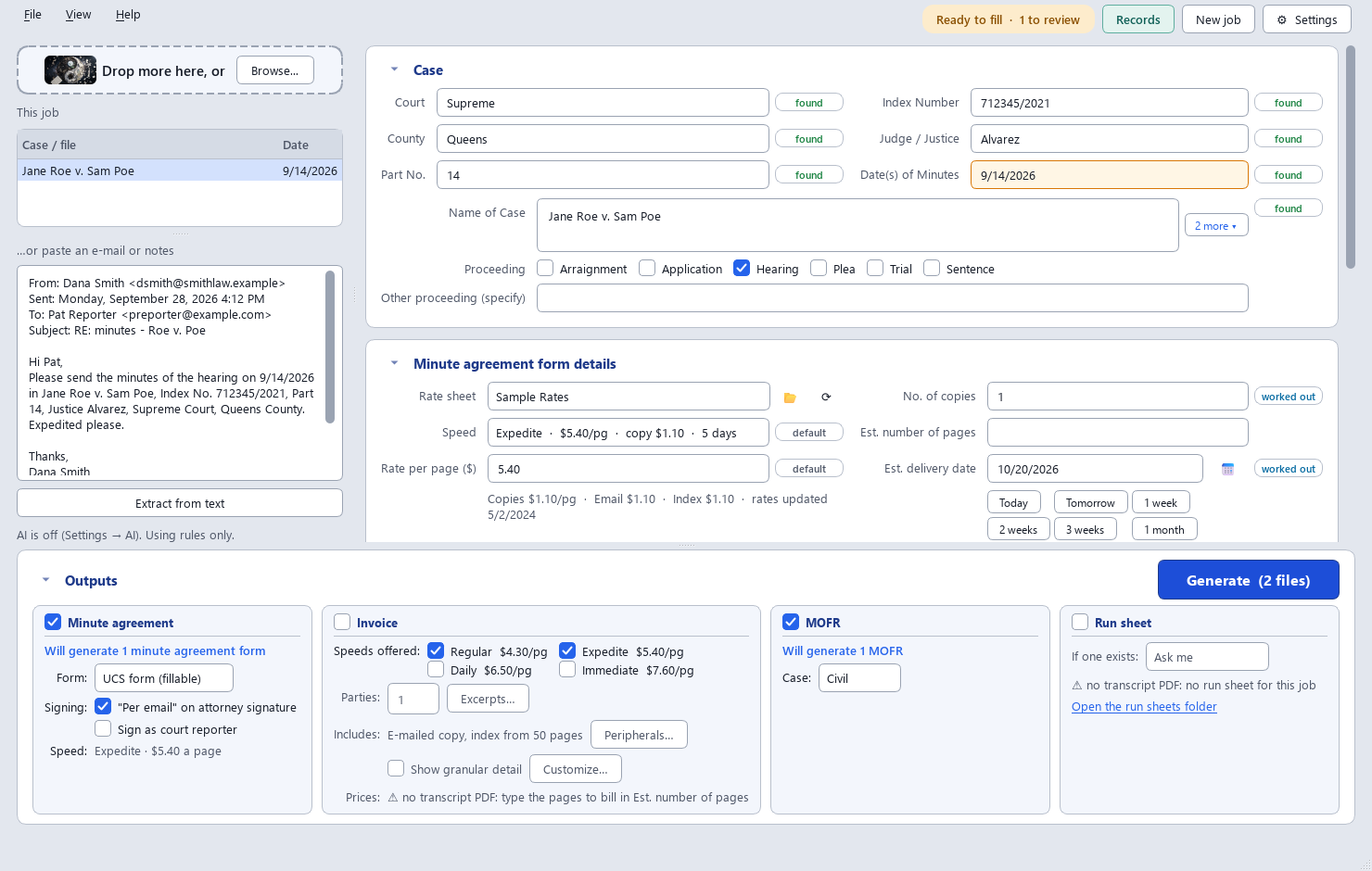
Task: Start a New job
Action: coord(1218,19)
